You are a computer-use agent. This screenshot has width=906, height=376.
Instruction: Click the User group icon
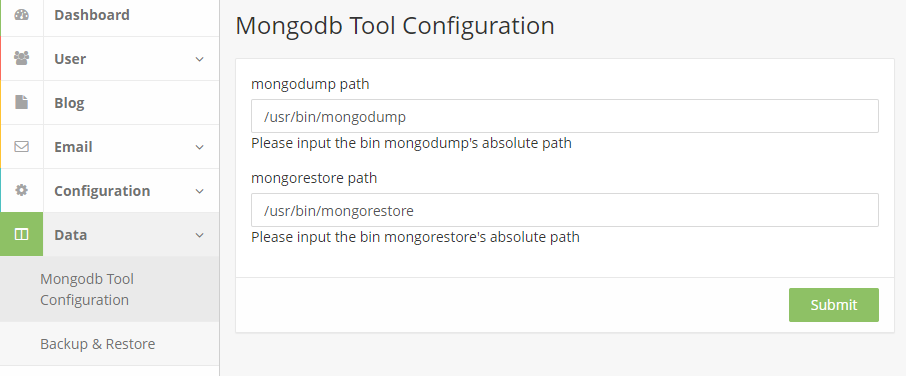click(x=21, y=58)
